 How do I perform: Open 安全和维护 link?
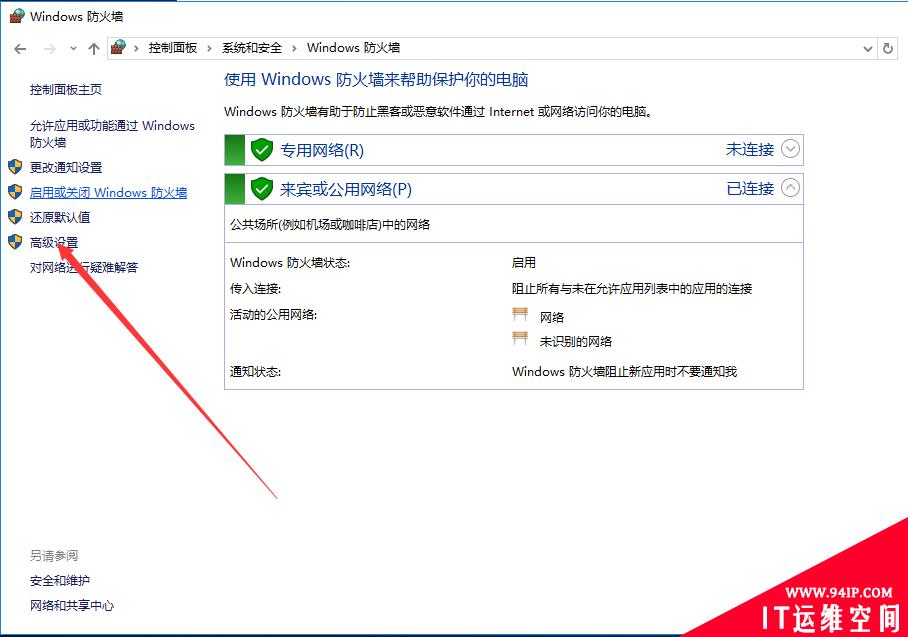point(60,580)
